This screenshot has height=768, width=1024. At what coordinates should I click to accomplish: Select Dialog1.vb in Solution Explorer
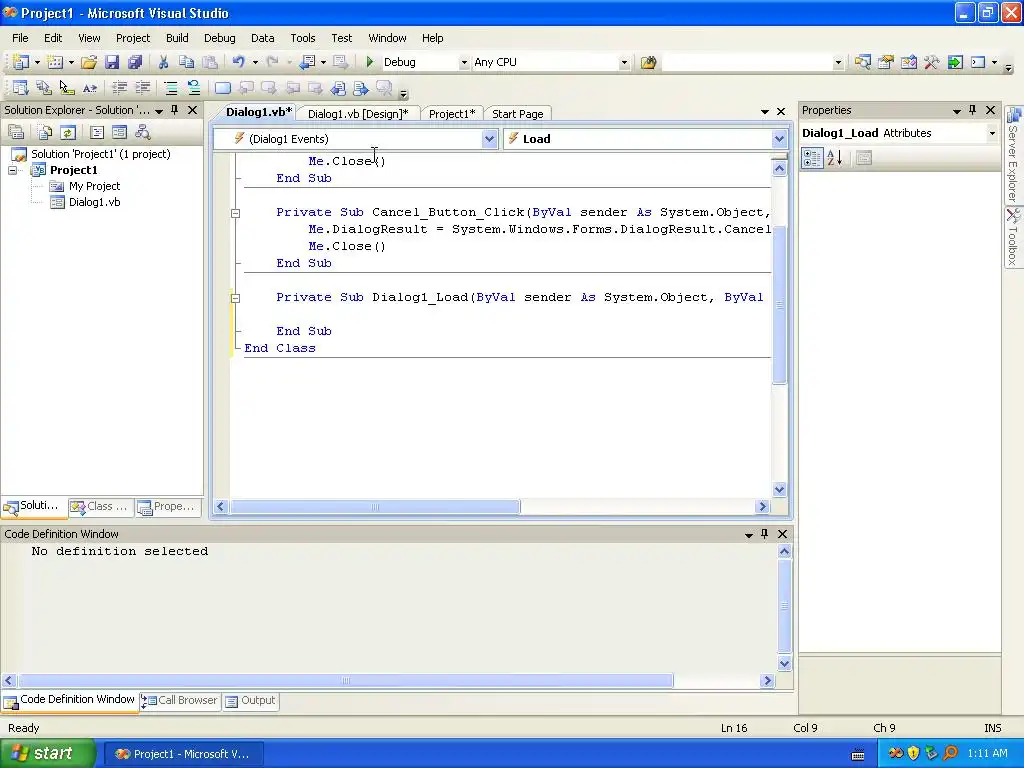(x=95, y=202)
